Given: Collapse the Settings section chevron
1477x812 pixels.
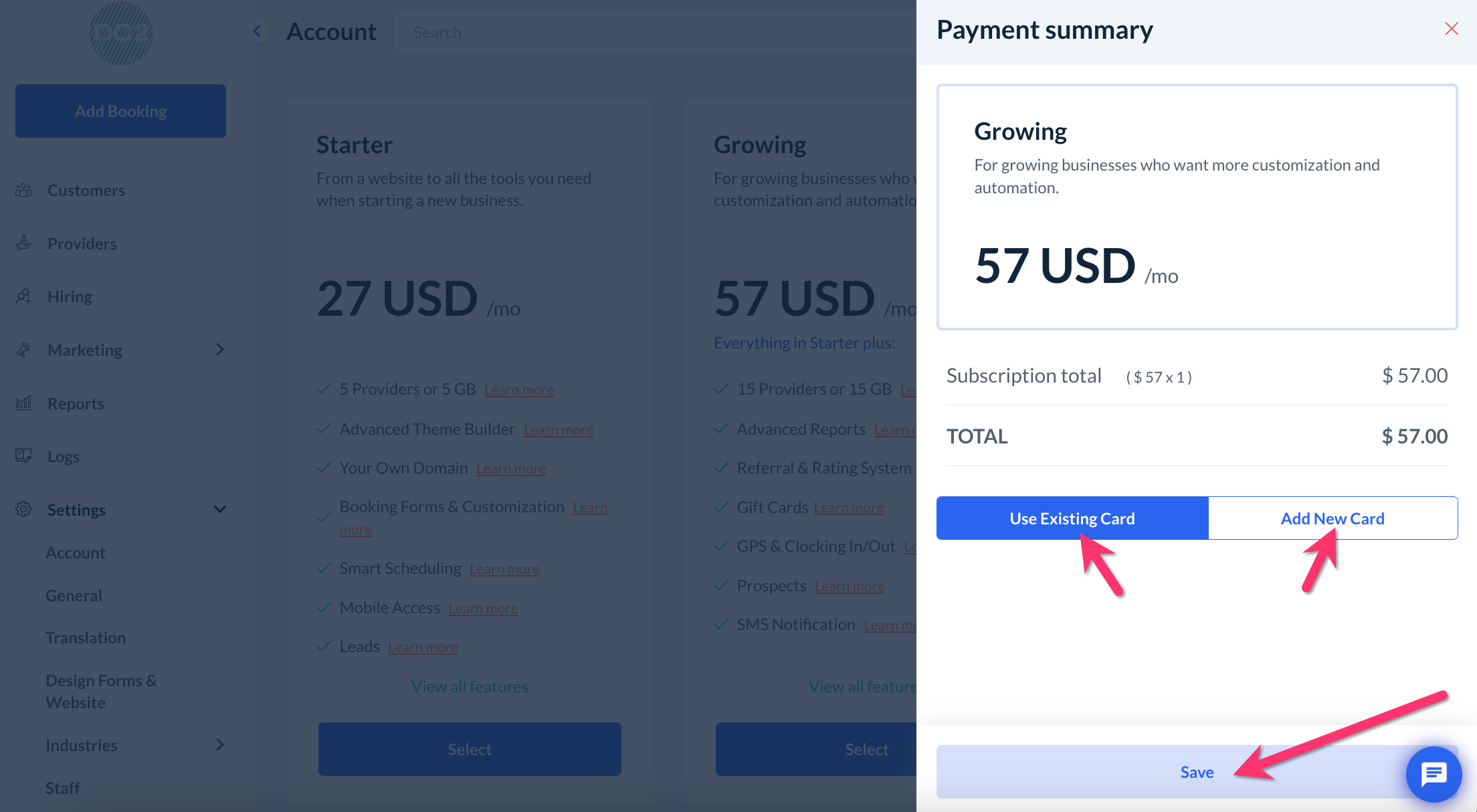Looking at the screenshot, I should pyautogui.click(x=220, y=510).
